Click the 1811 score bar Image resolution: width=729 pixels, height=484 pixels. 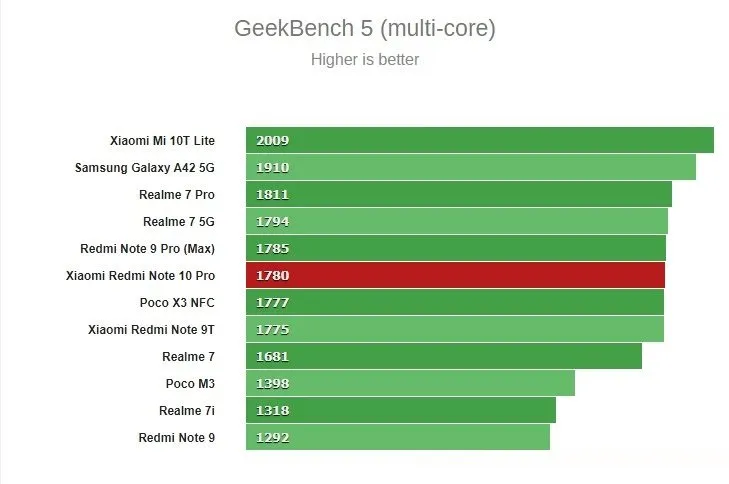458,194
